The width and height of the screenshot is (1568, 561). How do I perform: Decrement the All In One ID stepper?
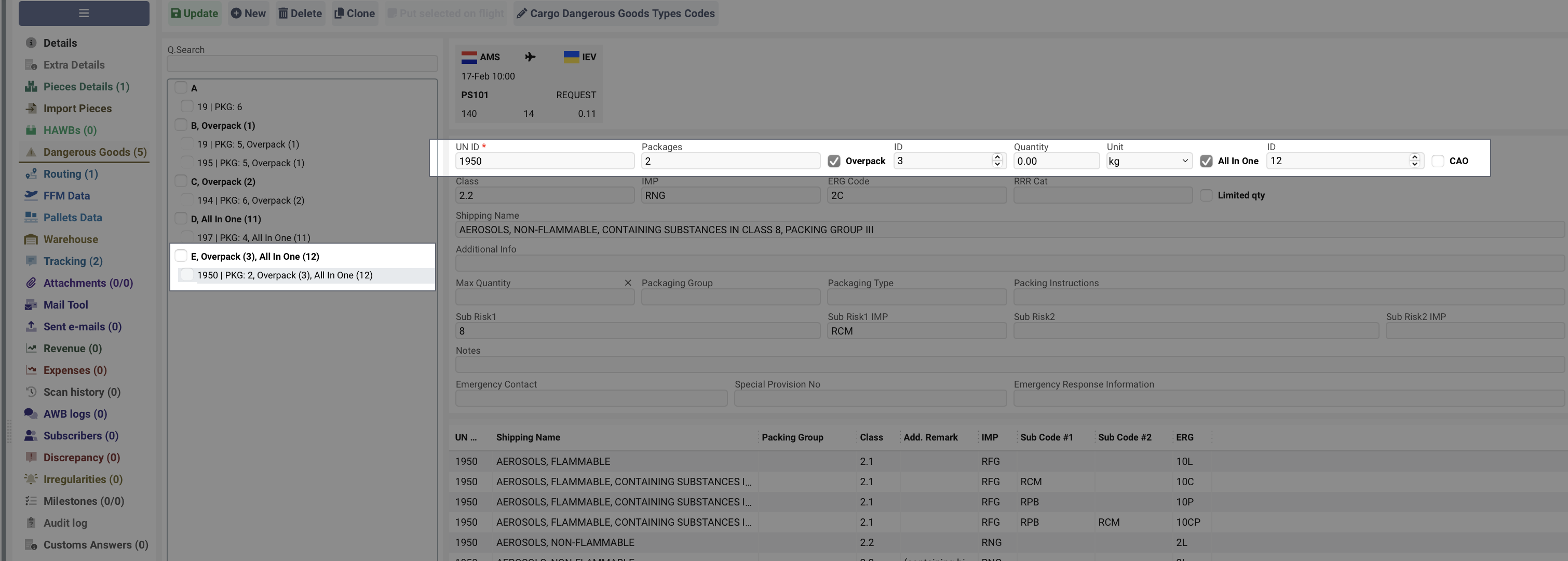pos(1415,165)
